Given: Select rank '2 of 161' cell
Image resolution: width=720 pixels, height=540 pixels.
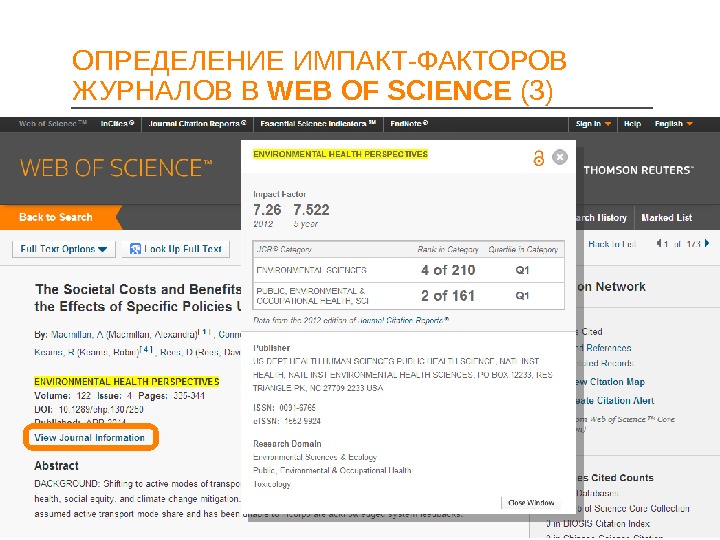Looking at the screenshot, I should pos(448,296).
